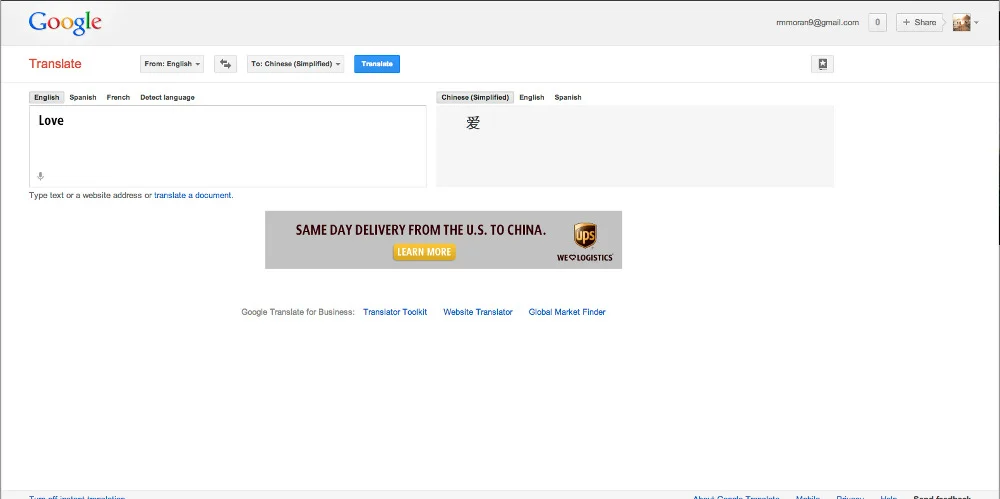
Task: Open the Website Translator link
Action: pos(478,312)
